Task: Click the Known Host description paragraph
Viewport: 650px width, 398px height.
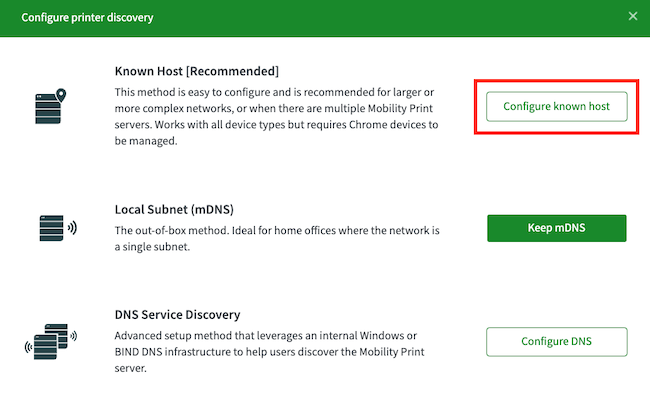Action: coord(276,116)
